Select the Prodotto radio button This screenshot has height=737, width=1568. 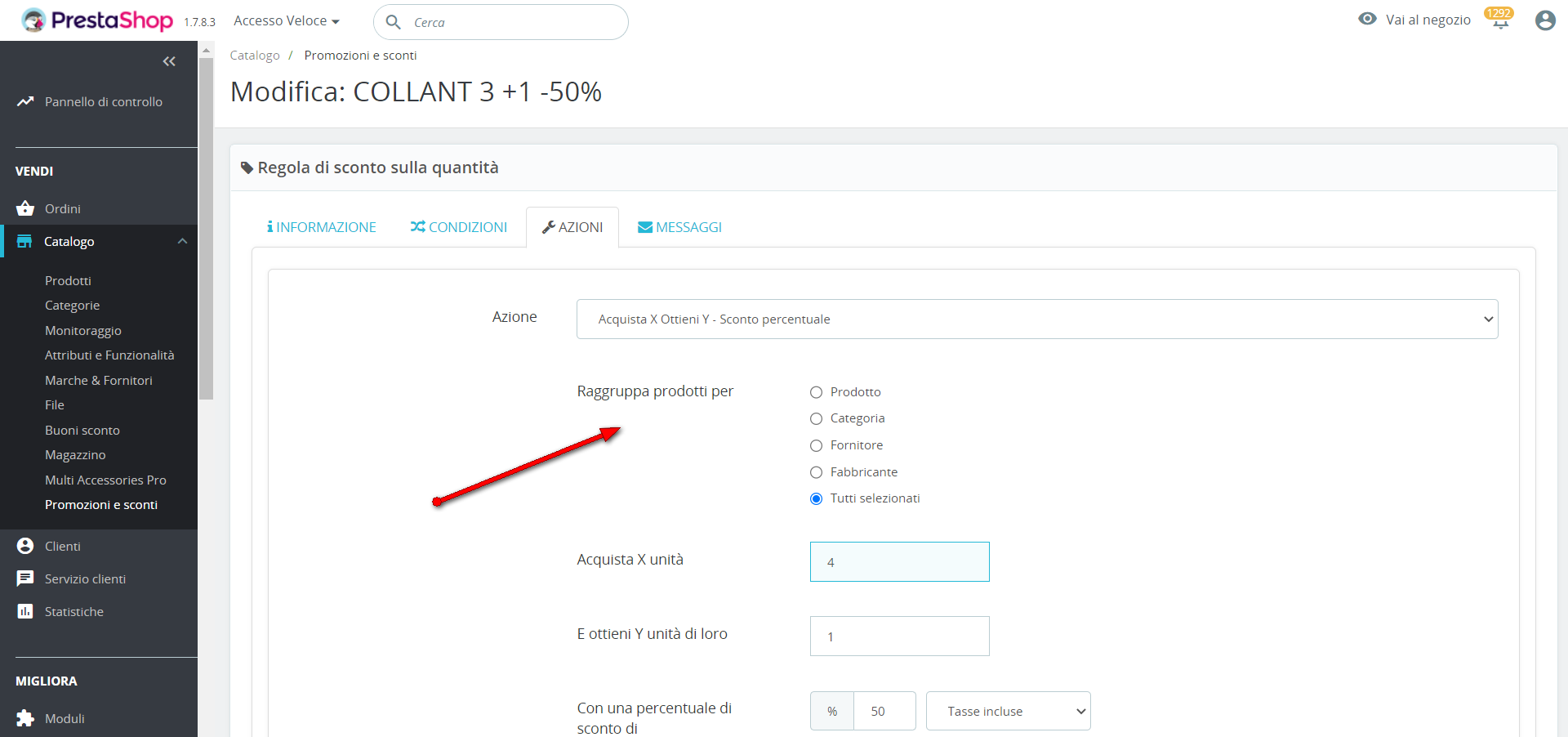coord(816,392)
